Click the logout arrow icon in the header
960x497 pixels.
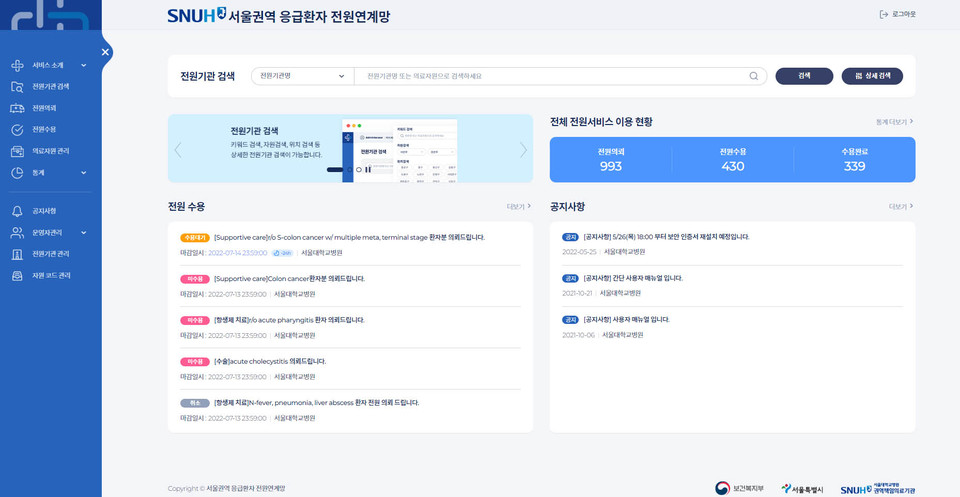tap(883, 14)
